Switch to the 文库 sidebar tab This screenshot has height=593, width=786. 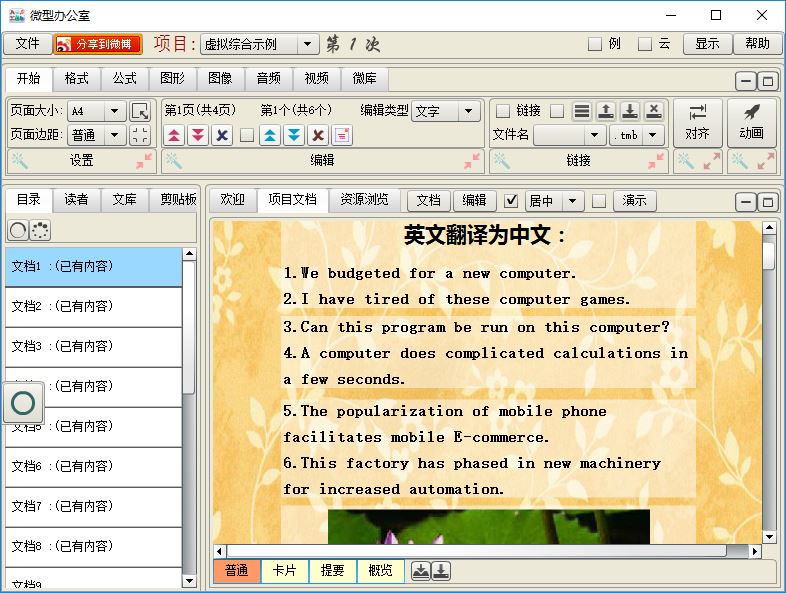click(124, 200)
